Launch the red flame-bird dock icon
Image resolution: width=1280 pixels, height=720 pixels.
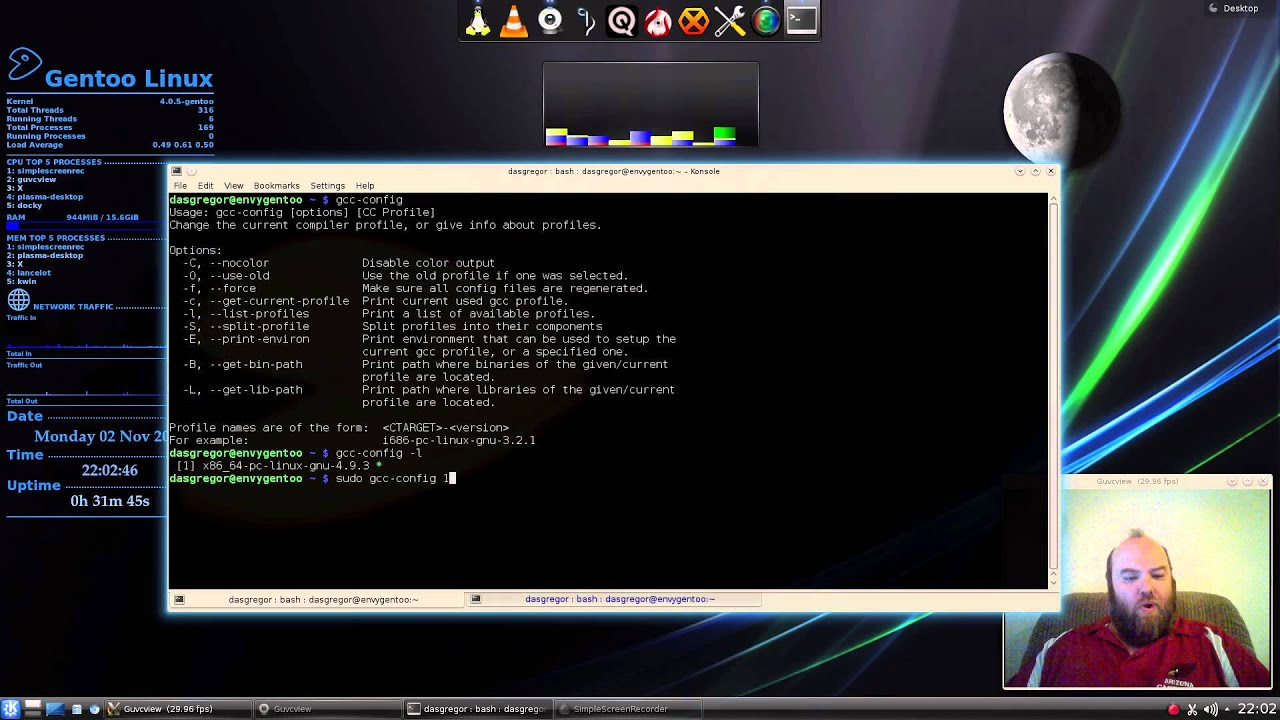point(658,20)
